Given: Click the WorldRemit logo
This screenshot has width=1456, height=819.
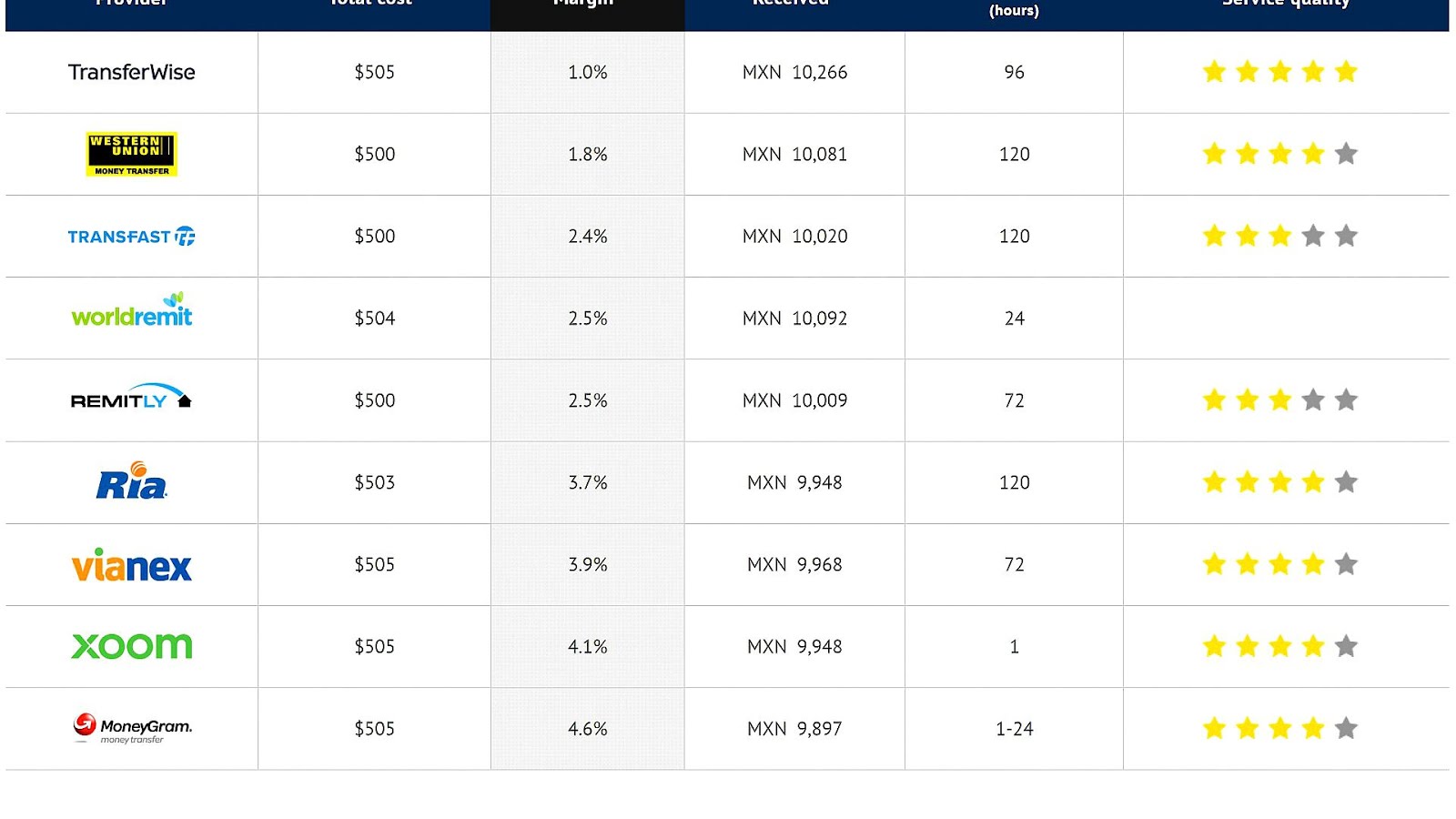Looking at the screenshot, I should 132,312.
